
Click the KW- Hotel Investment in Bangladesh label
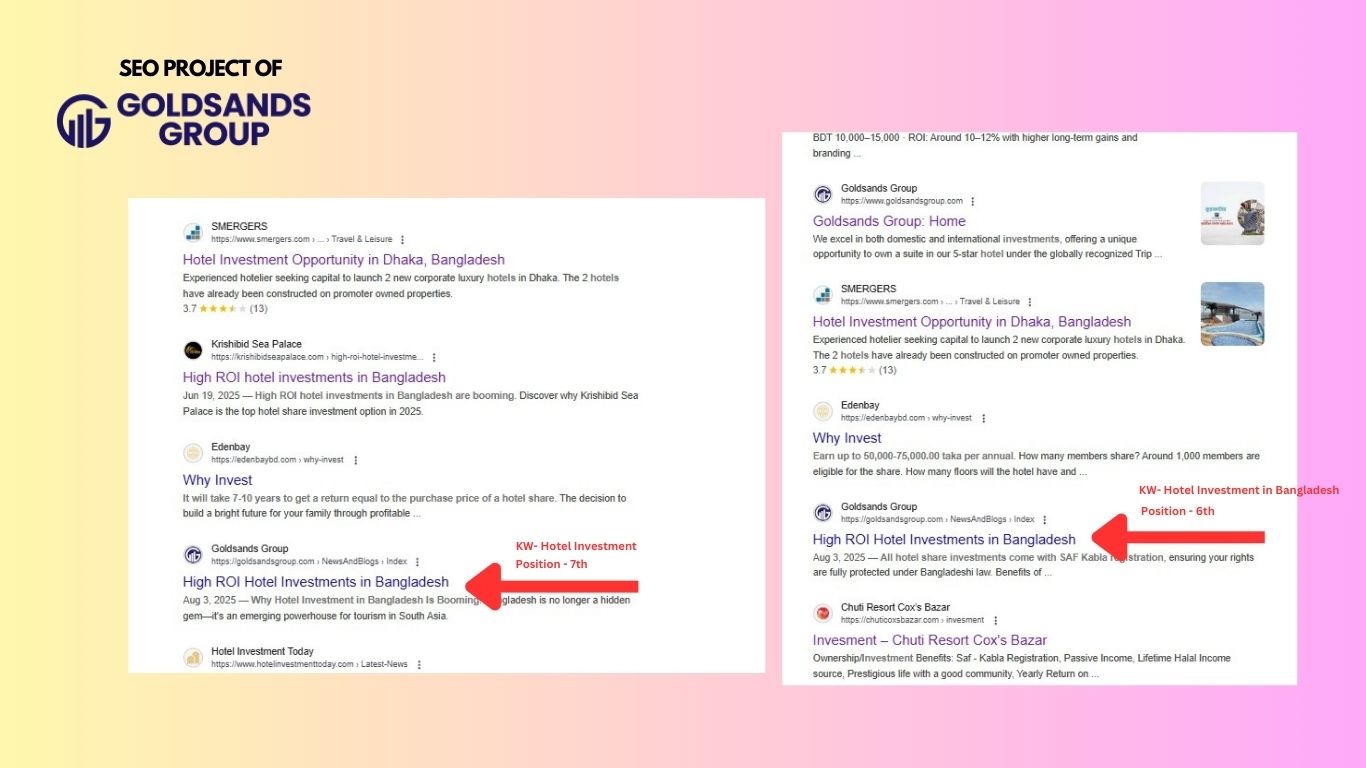[1239, 491]
